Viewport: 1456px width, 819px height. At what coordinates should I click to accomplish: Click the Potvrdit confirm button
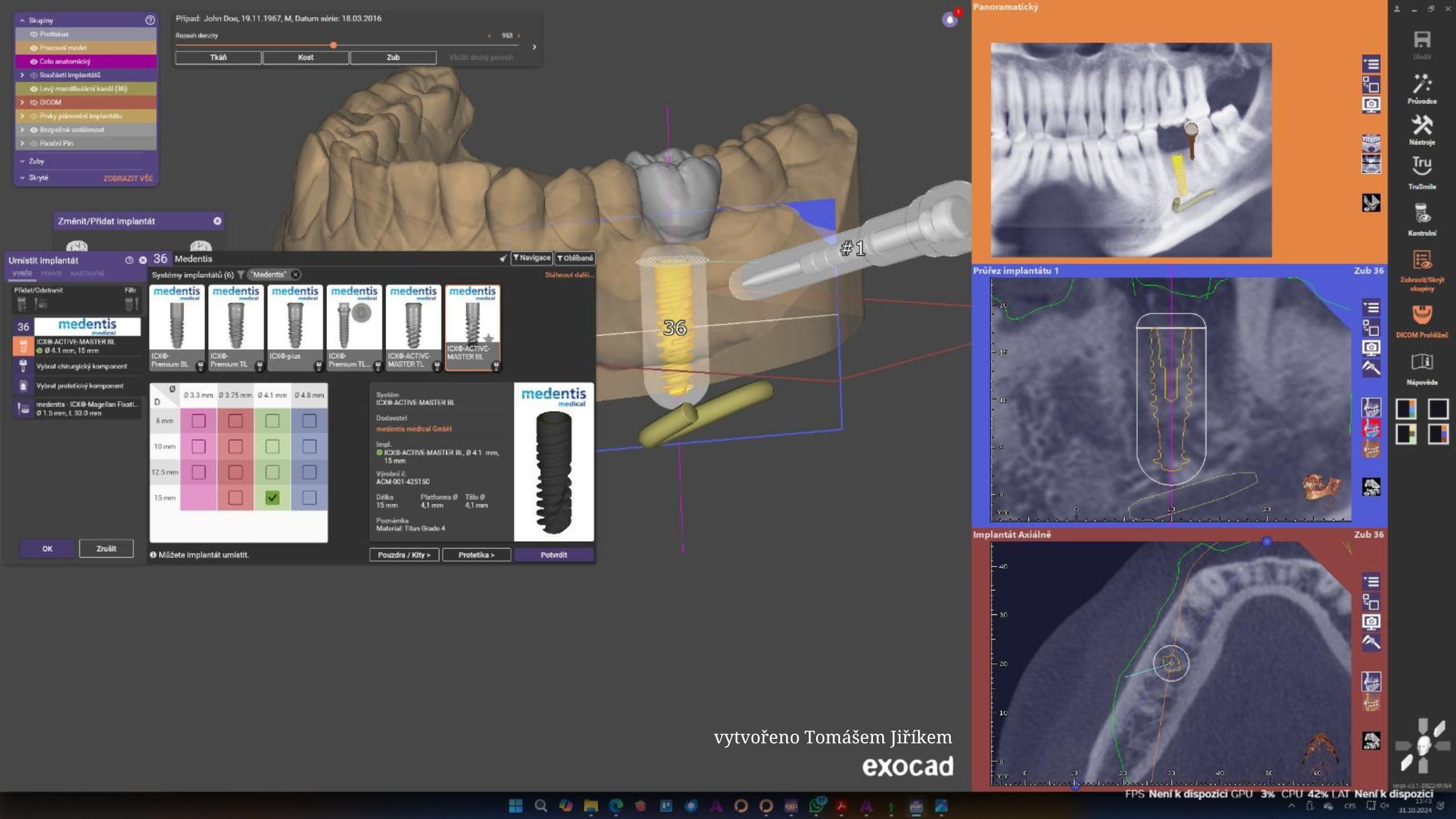tap(554, 555)
